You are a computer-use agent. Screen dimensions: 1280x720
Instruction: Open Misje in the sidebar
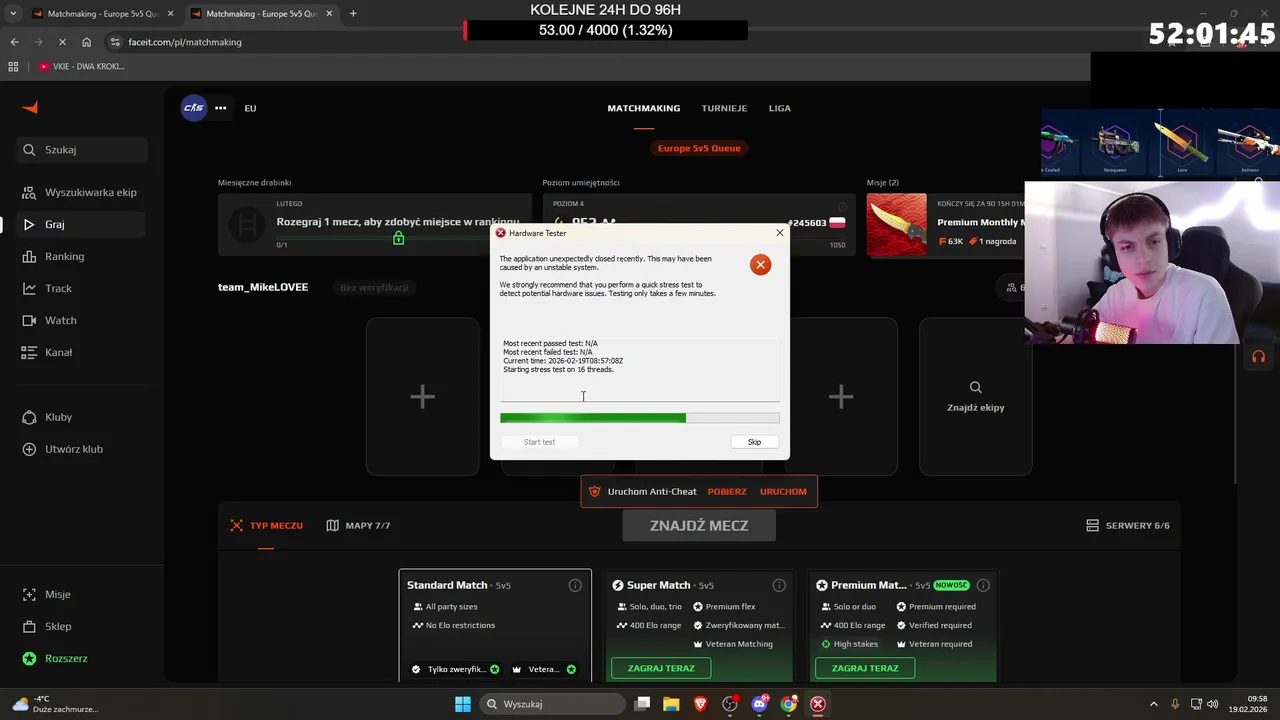80,594
